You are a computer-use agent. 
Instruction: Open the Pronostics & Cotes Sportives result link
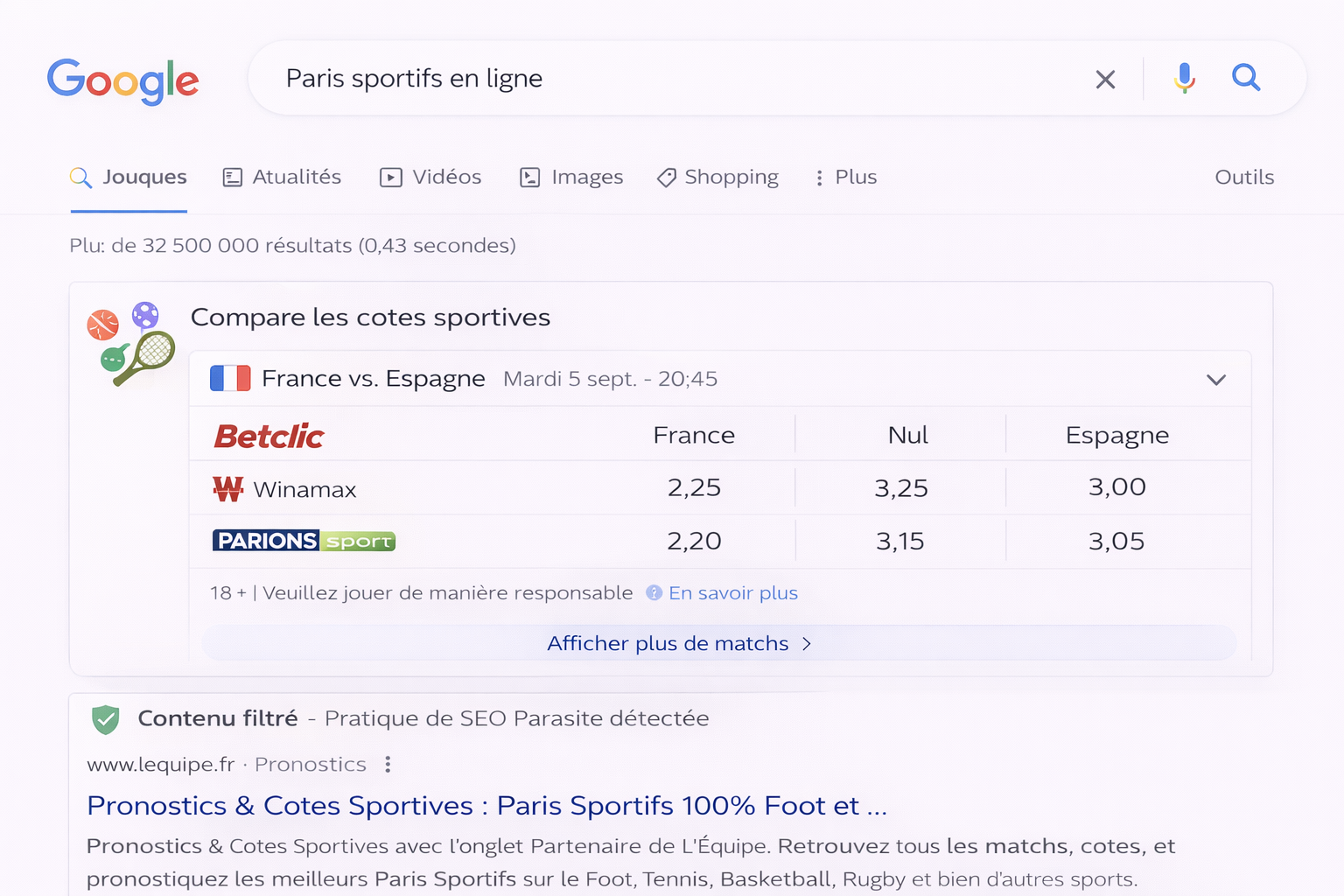(x=486, y=805)
